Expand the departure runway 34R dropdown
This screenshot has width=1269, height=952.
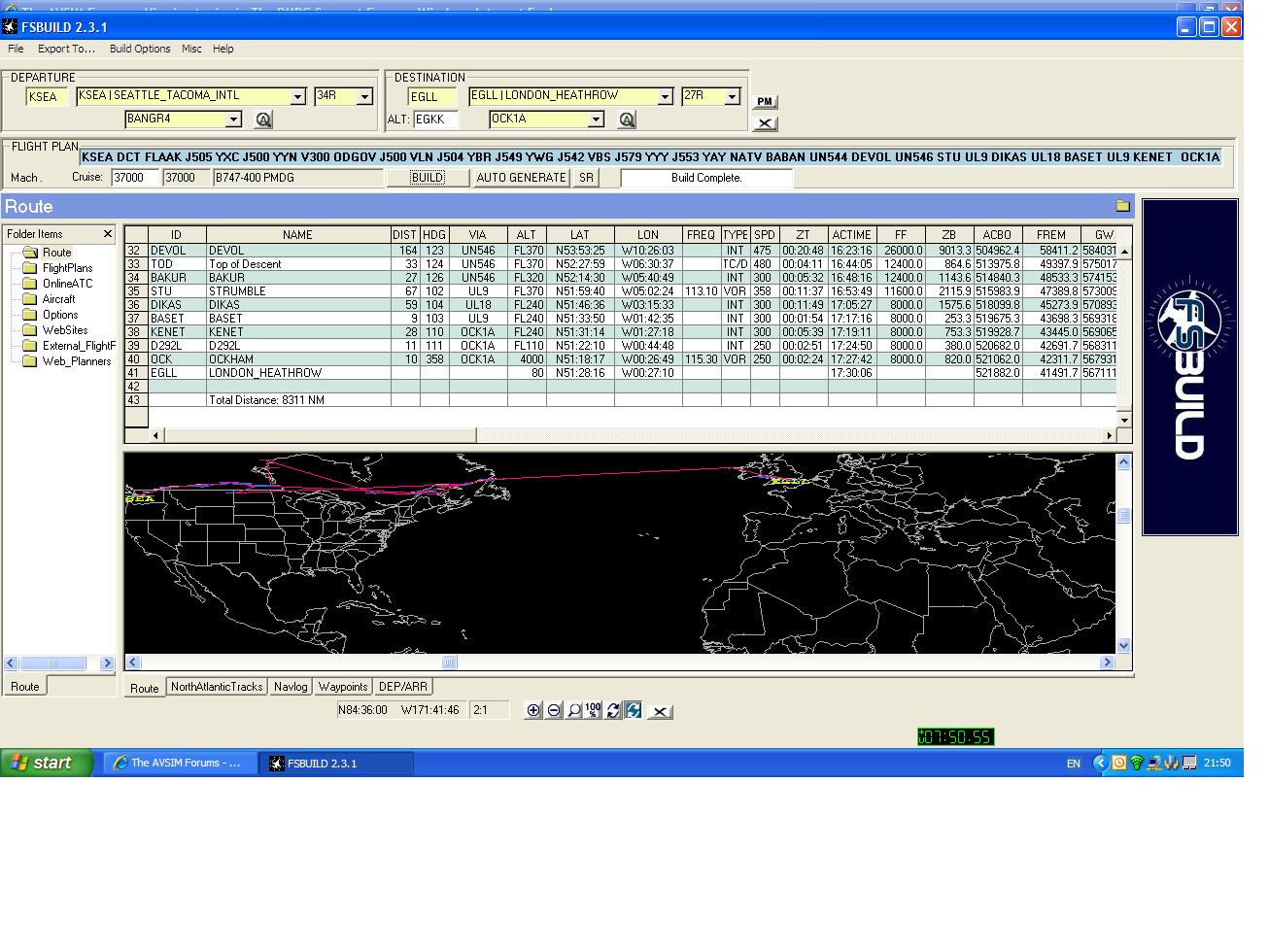(x=364, y=96)
